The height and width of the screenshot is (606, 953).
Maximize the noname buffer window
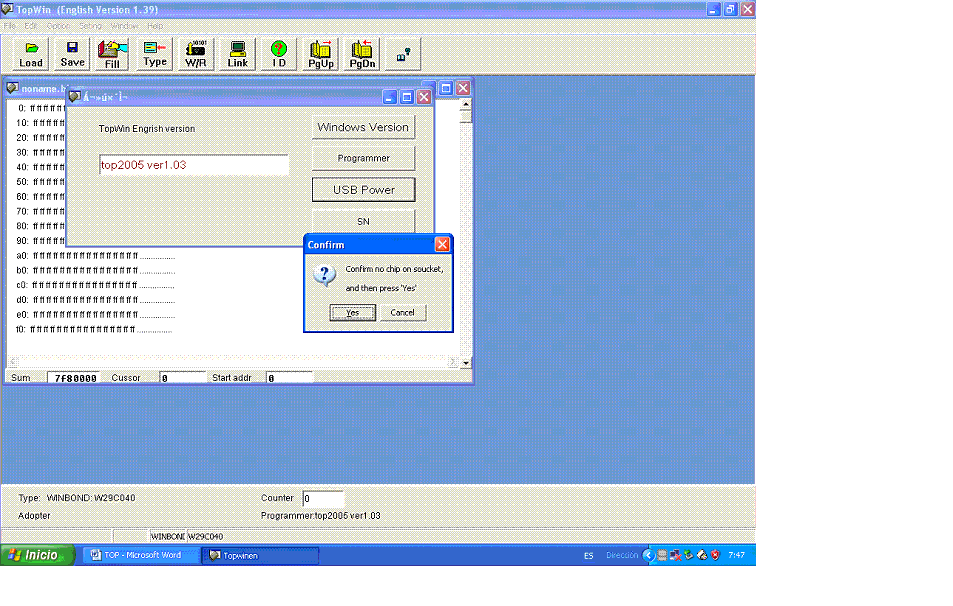(x=446, y=88)
